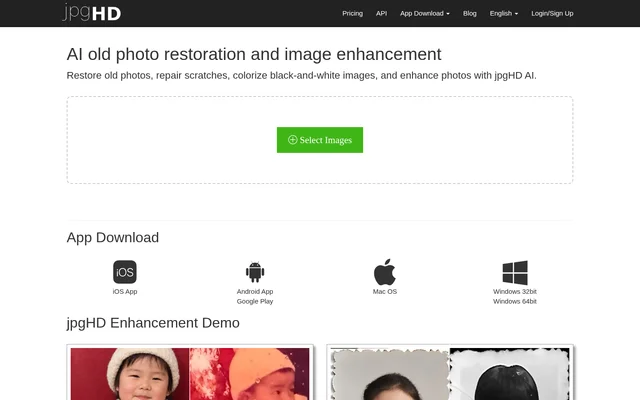Open the Pricing page
The image size is (640, 400).
click(x=352, y=13)
